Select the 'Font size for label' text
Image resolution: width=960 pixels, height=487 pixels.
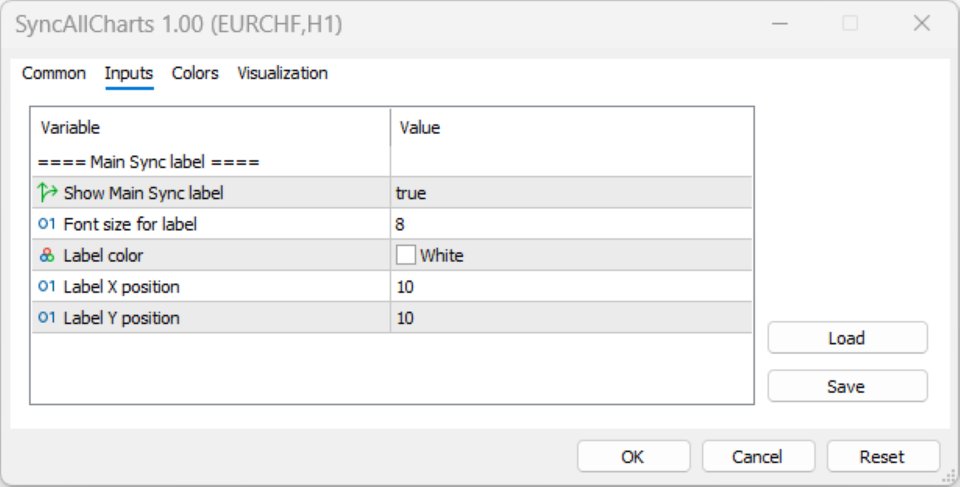tap(130, 224)
